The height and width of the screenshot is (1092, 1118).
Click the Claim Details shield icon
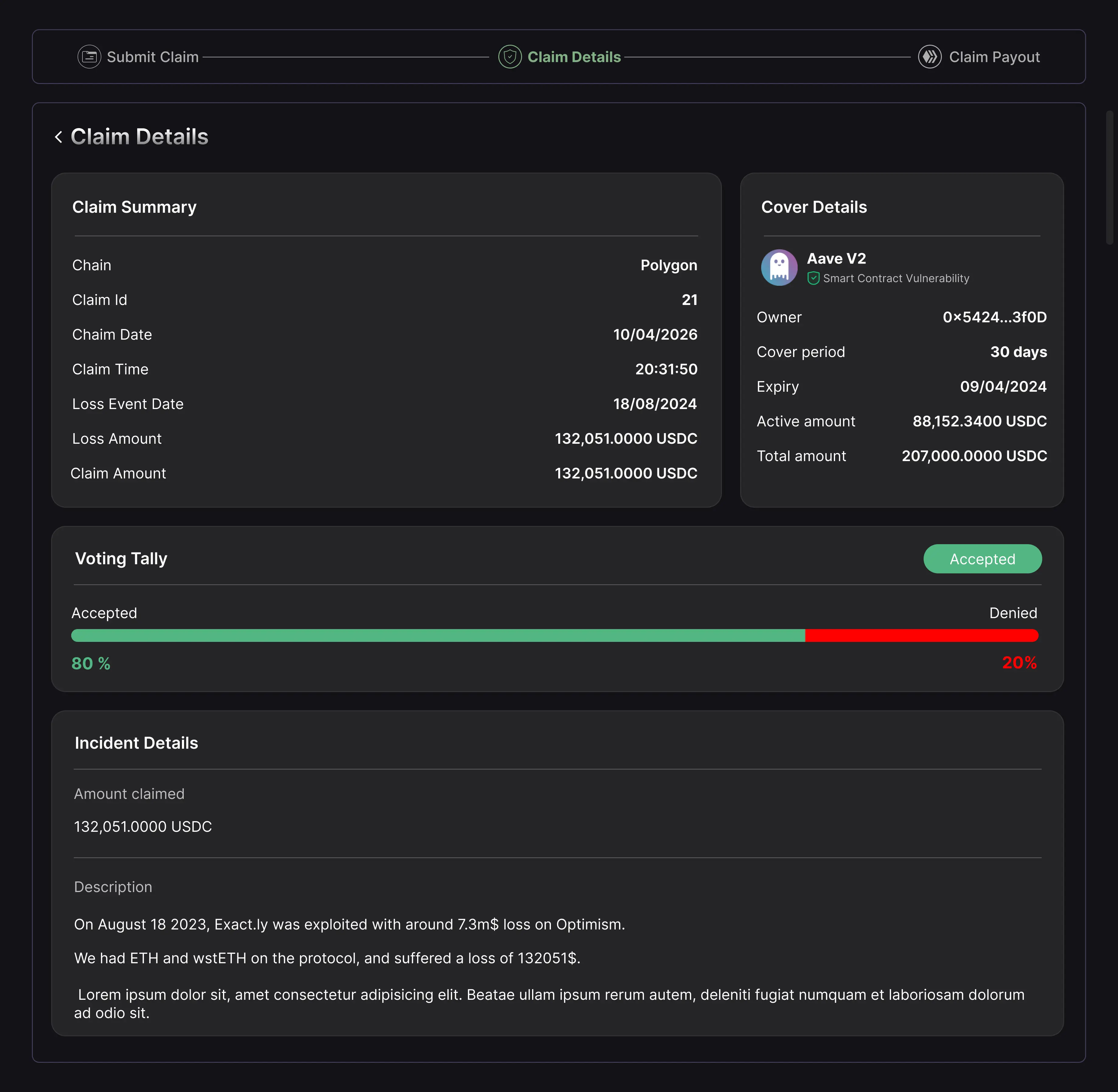pos(510,57)
